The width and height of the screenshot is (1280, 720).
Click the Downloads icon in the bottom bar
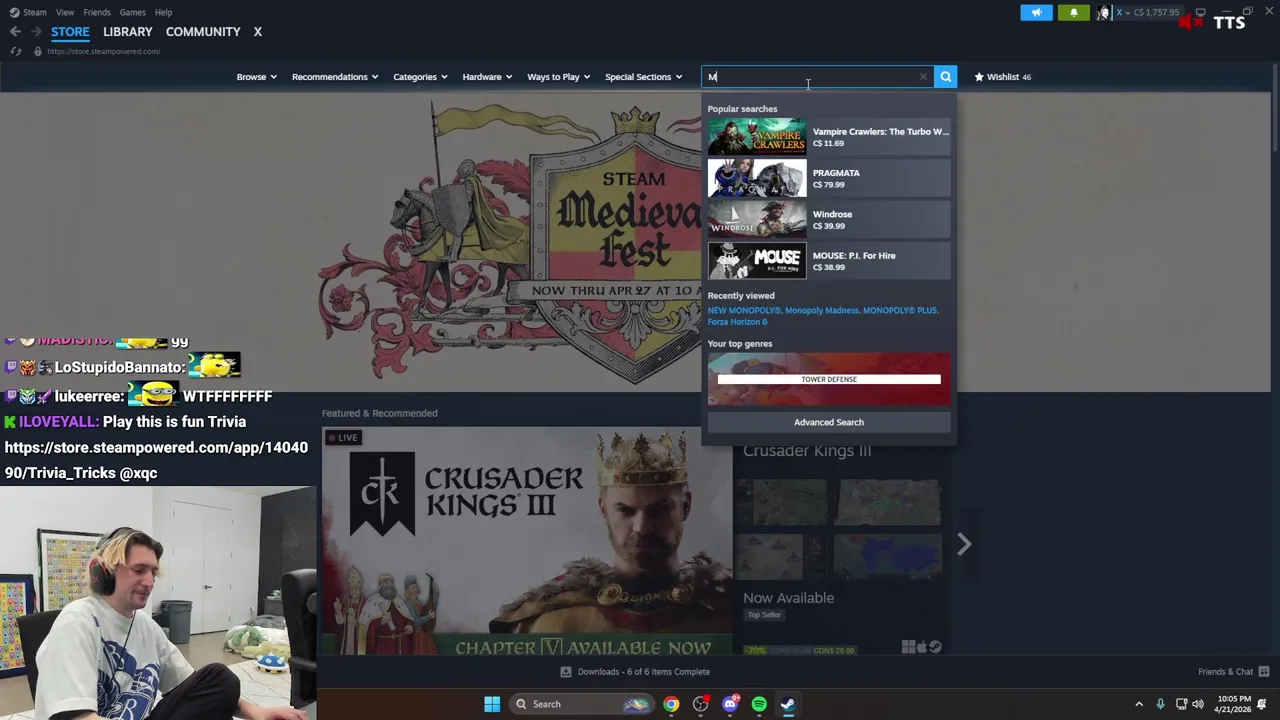click(566, 672)
